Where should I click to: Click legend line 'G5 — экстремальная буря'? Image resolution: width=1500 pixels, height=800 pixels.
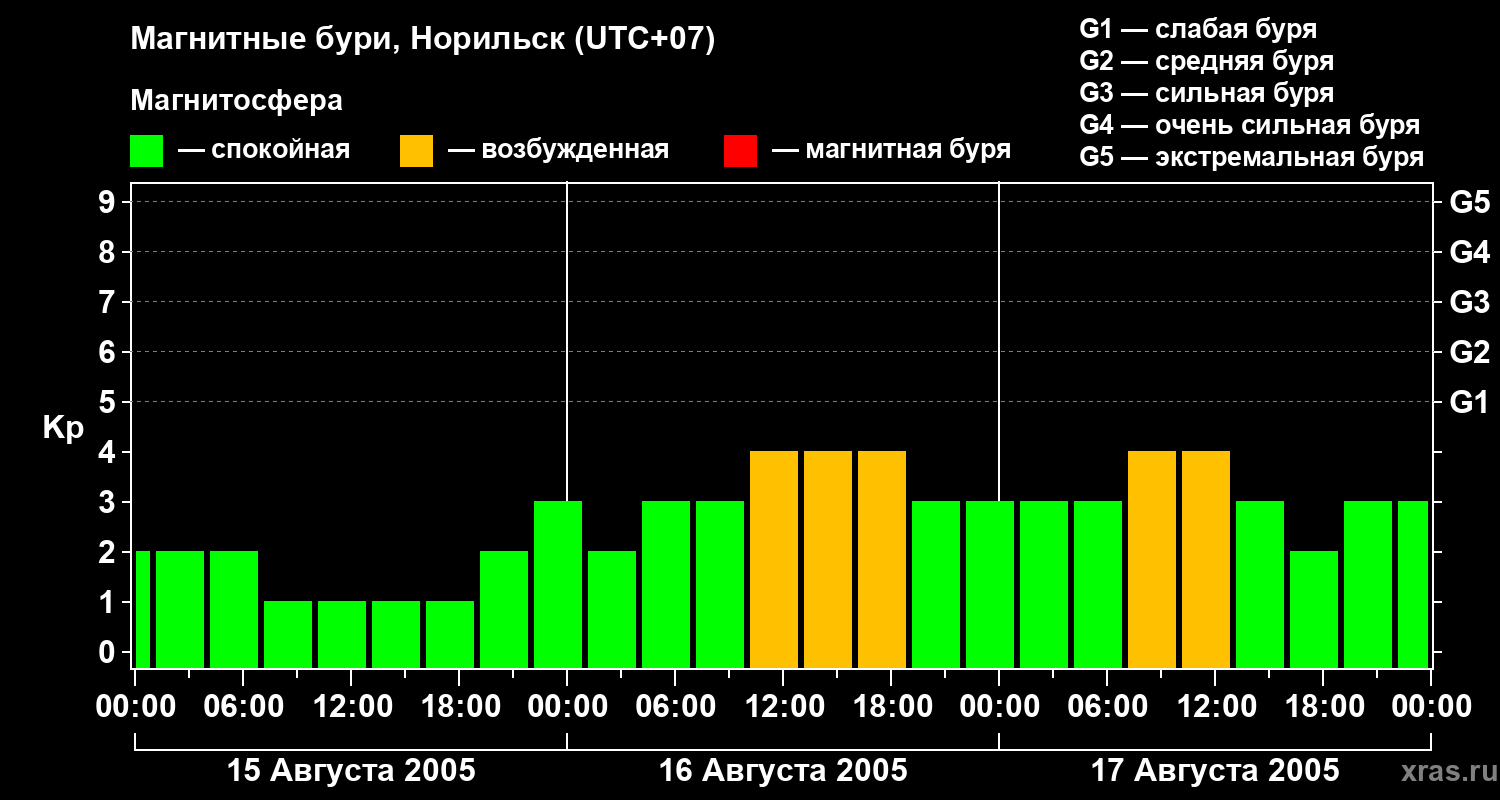(1251, 157)
